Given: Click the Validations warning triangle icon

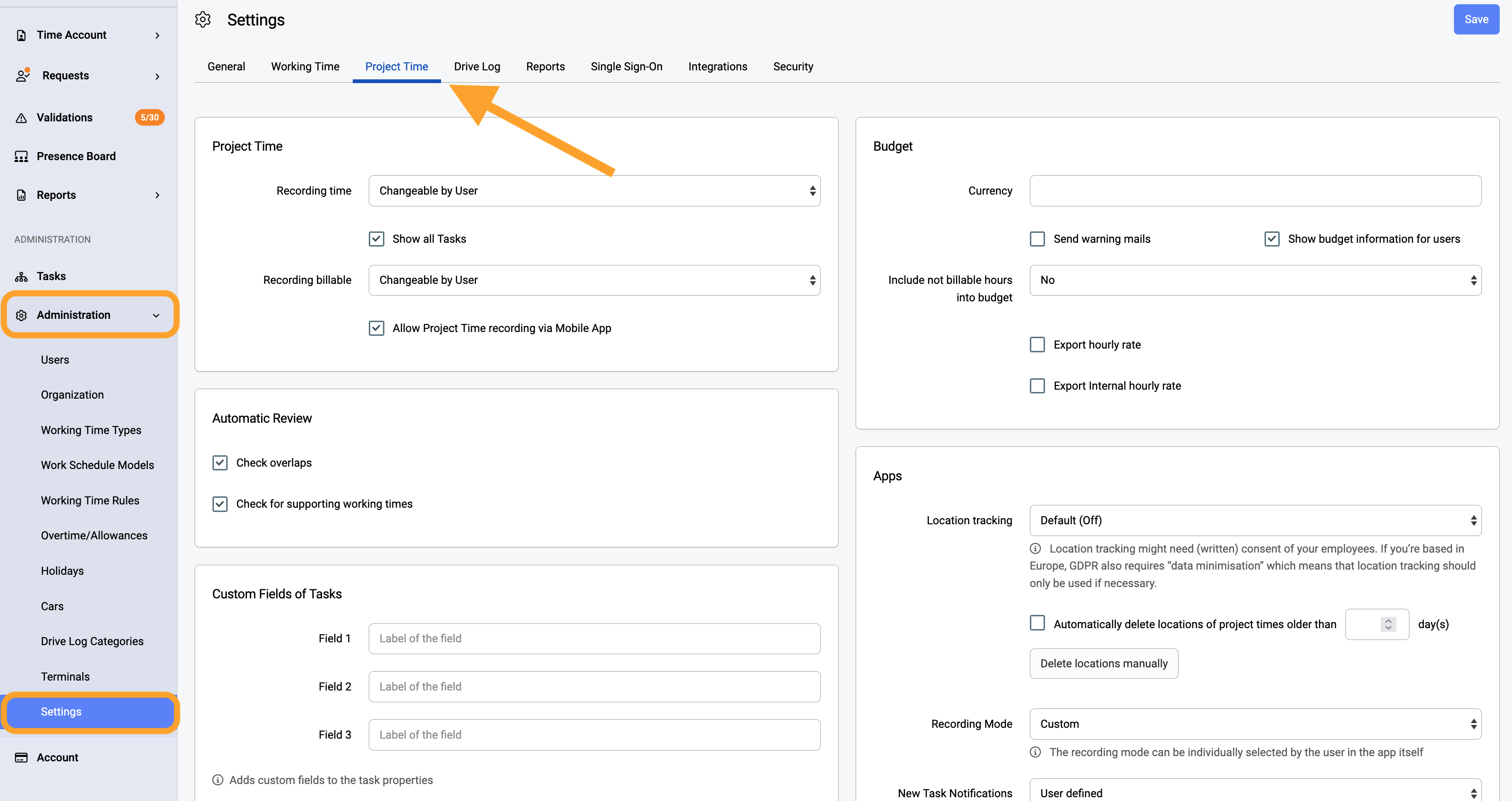Looking at the screenshot, I should click(x=21, y=118).
